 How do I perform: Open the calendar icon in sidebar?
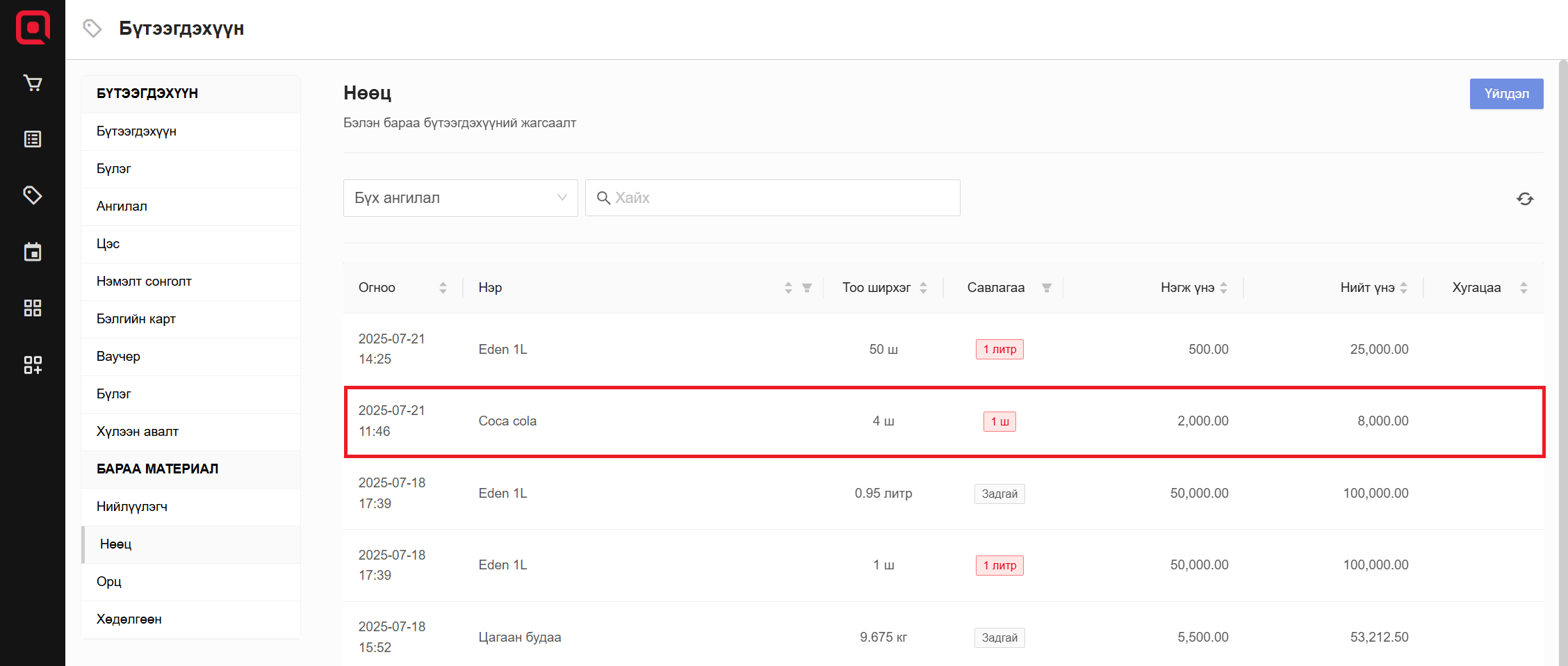33,252
